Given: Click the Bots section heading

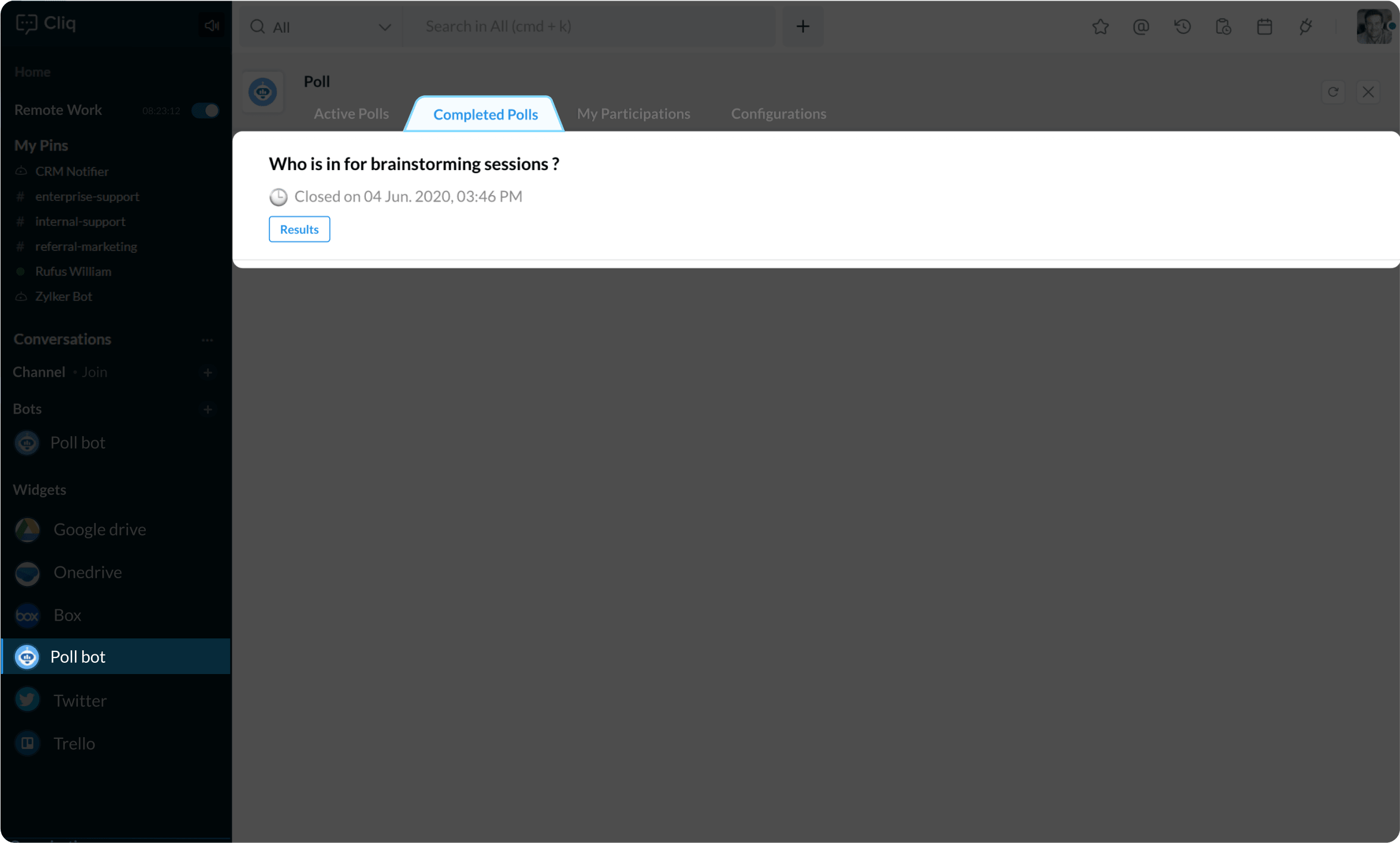Looking at the screenshot, I should [27, 409].
